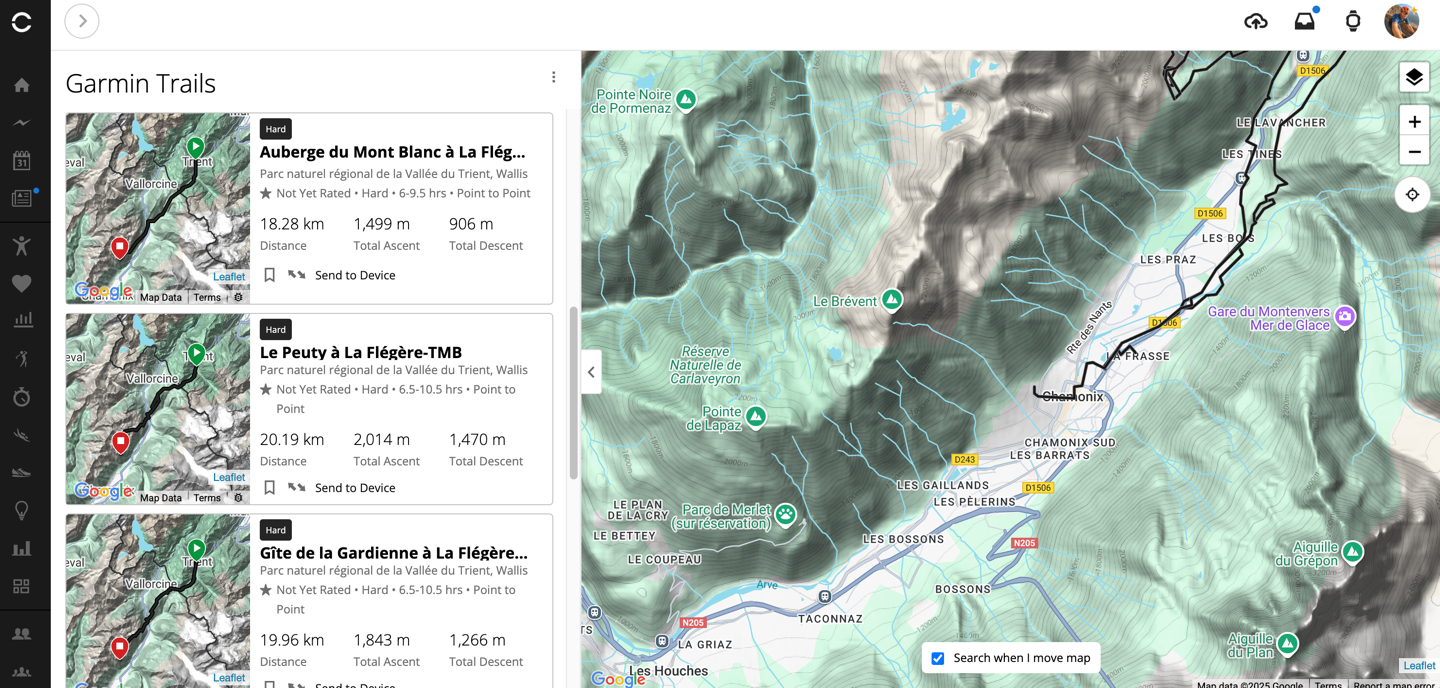
Task: Click the trails list scrollbar
Action: (574, 393)
